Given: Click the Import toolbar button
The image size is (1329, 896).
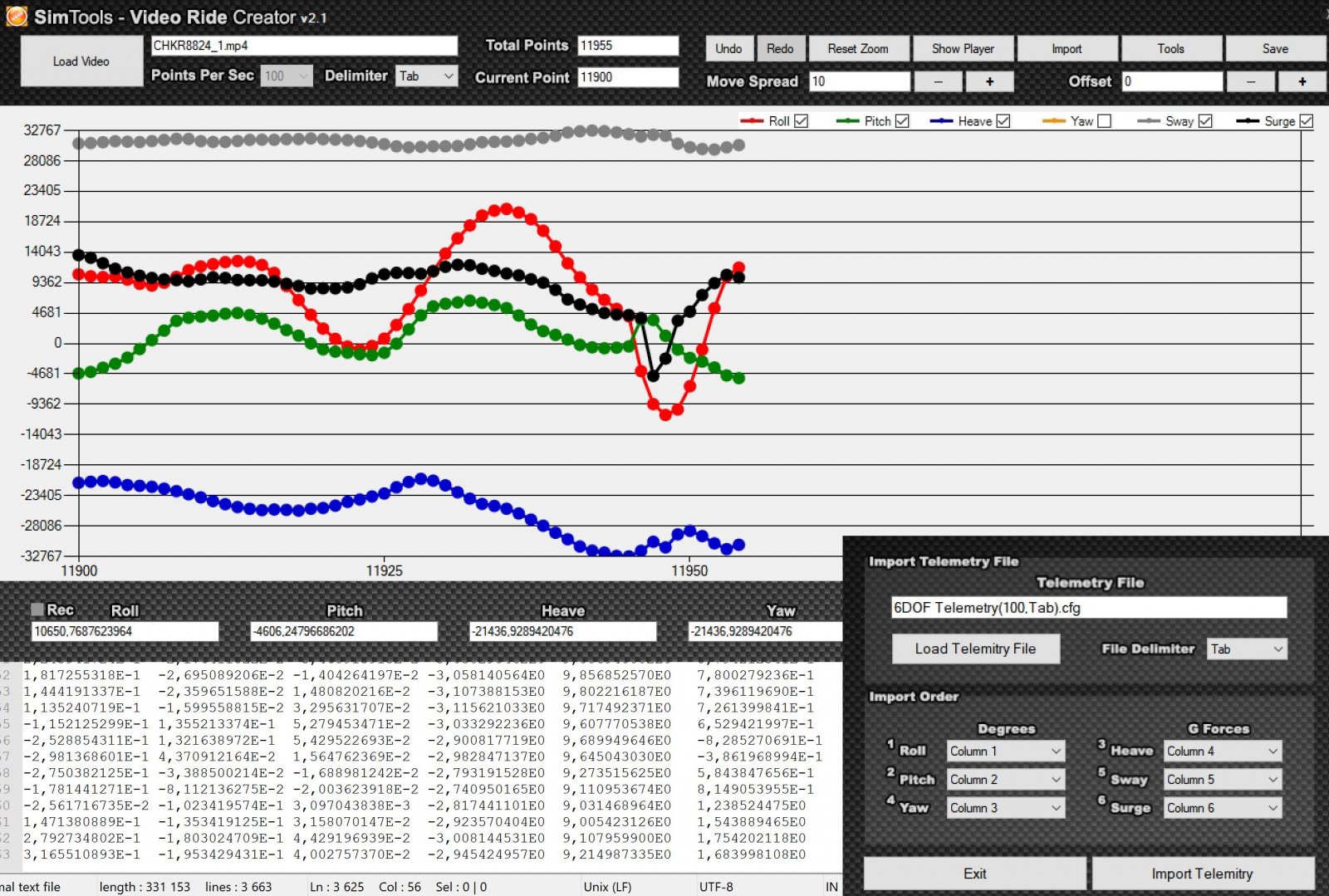Looking at the screenshot, I should [1067, 49].
